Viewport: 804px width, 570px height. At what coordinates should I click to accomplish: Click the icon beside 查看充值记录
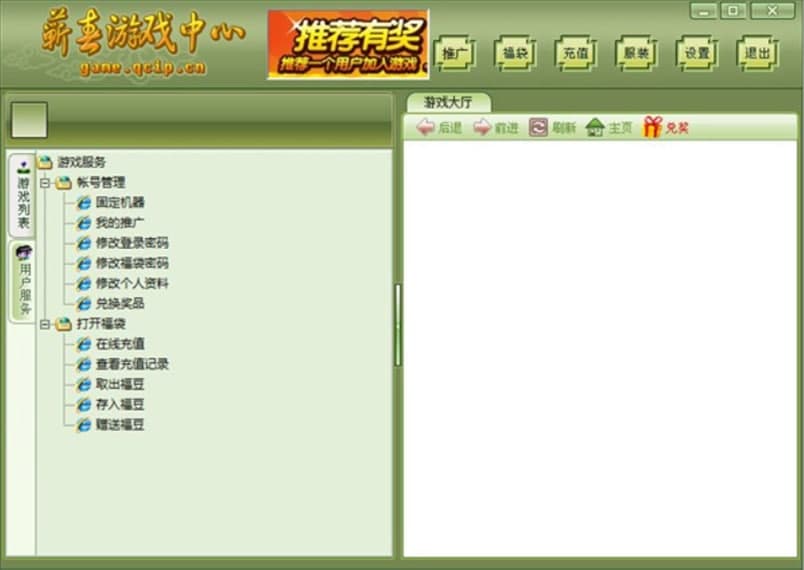[x=84, y=364]
